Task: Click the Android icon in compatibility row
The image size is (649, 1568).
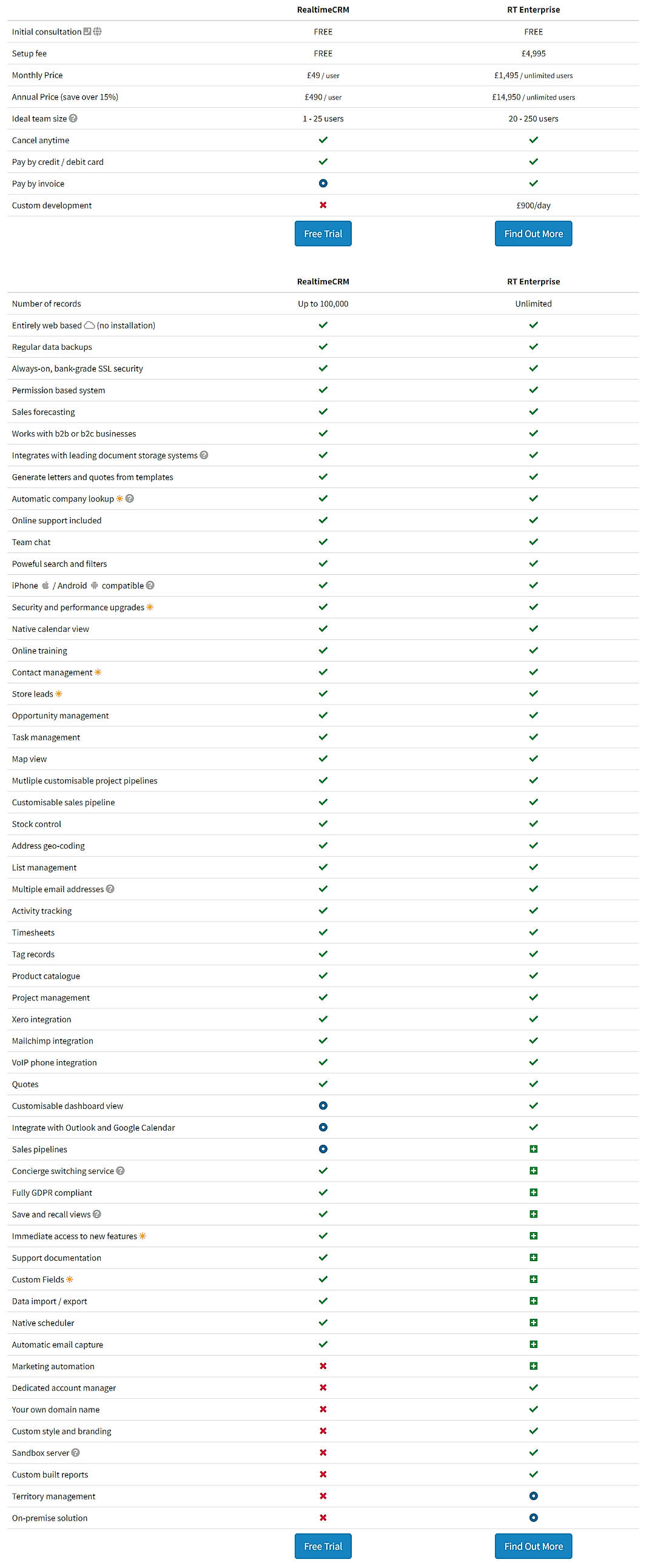Action: click(95, 586)
